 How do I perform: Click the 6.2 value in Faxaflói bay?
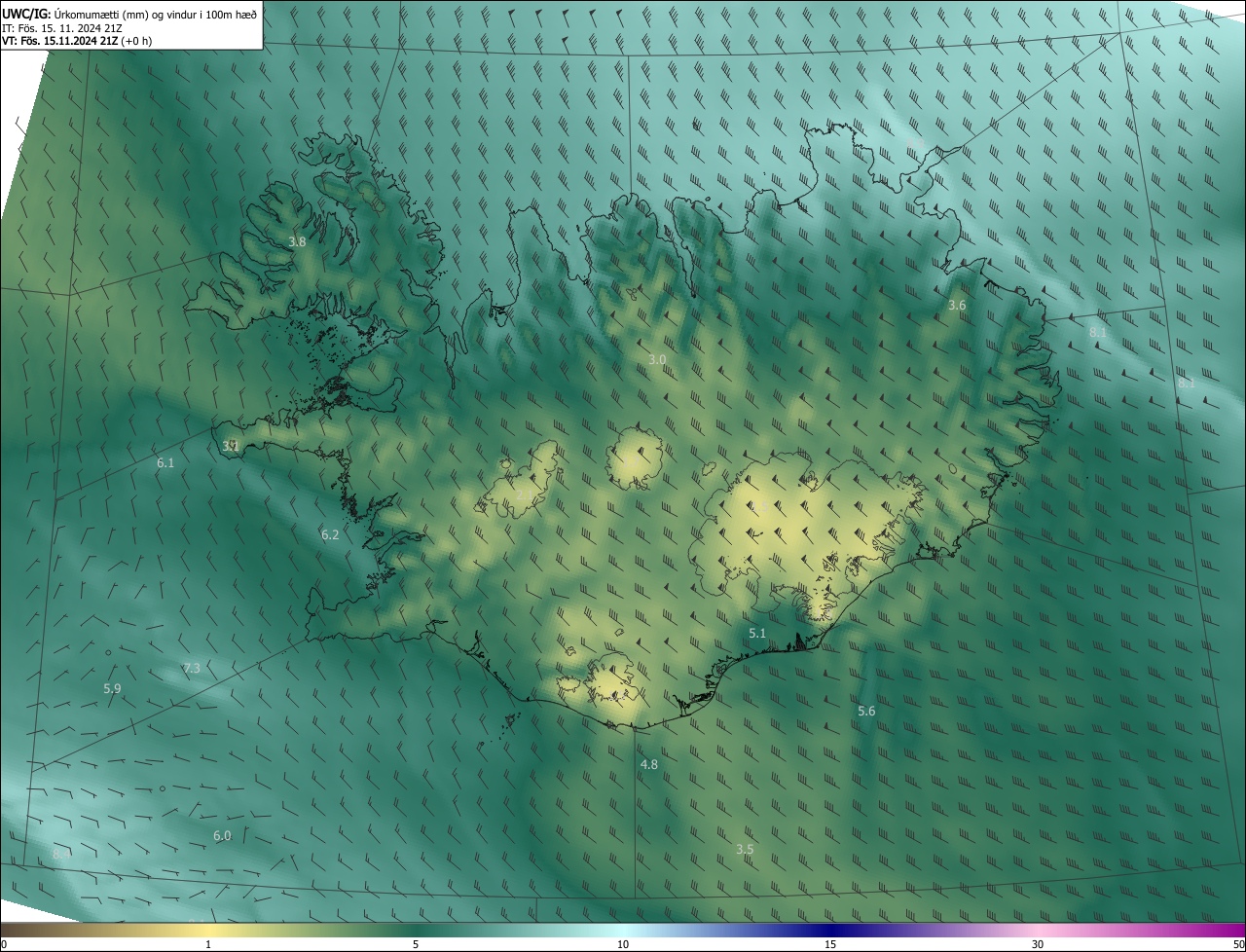point(330,535)
